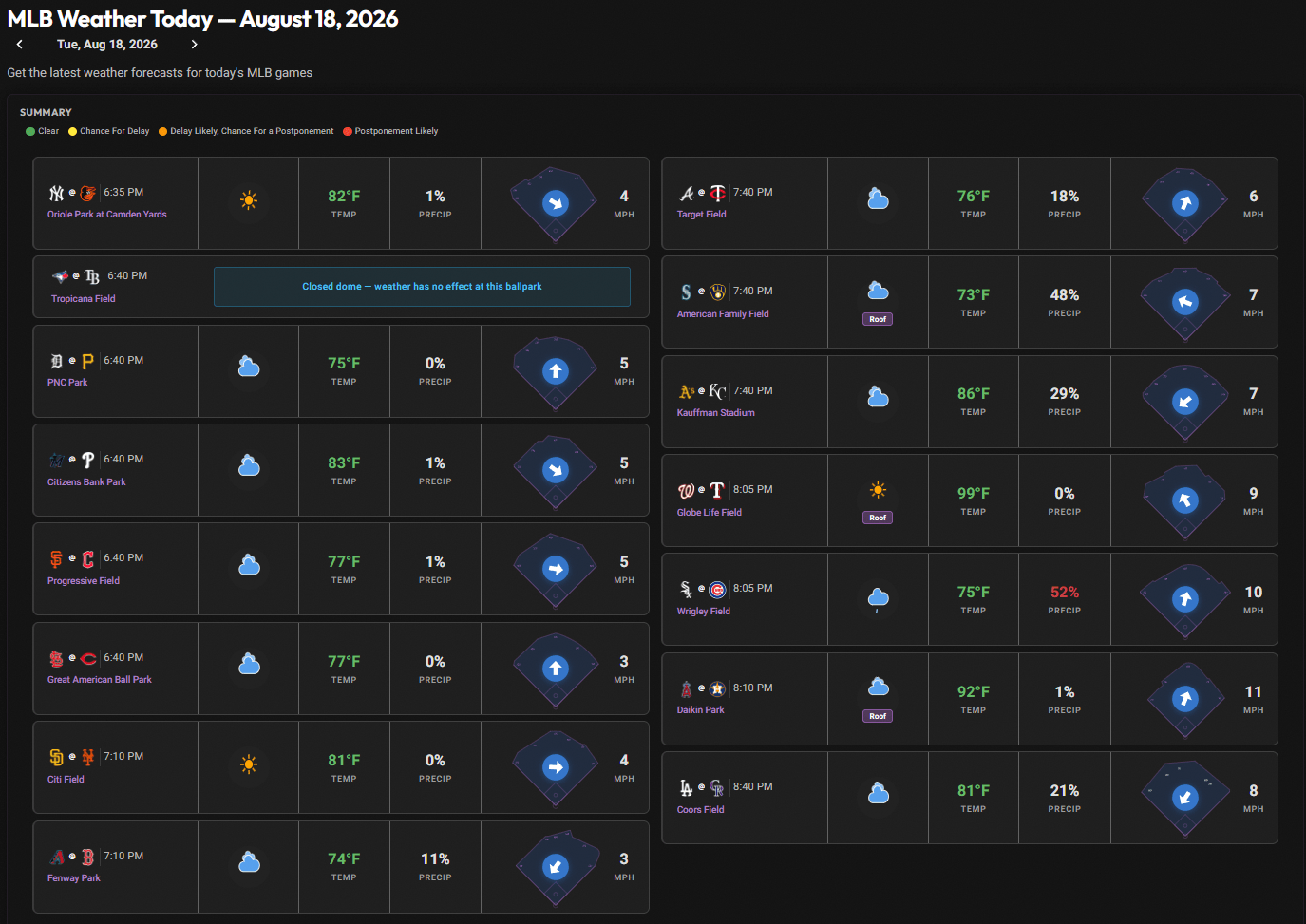Image resolution: width=1306 pixels, height=924 pixels.
Task: Go to previous day arrow
Action: click(19, 45)
